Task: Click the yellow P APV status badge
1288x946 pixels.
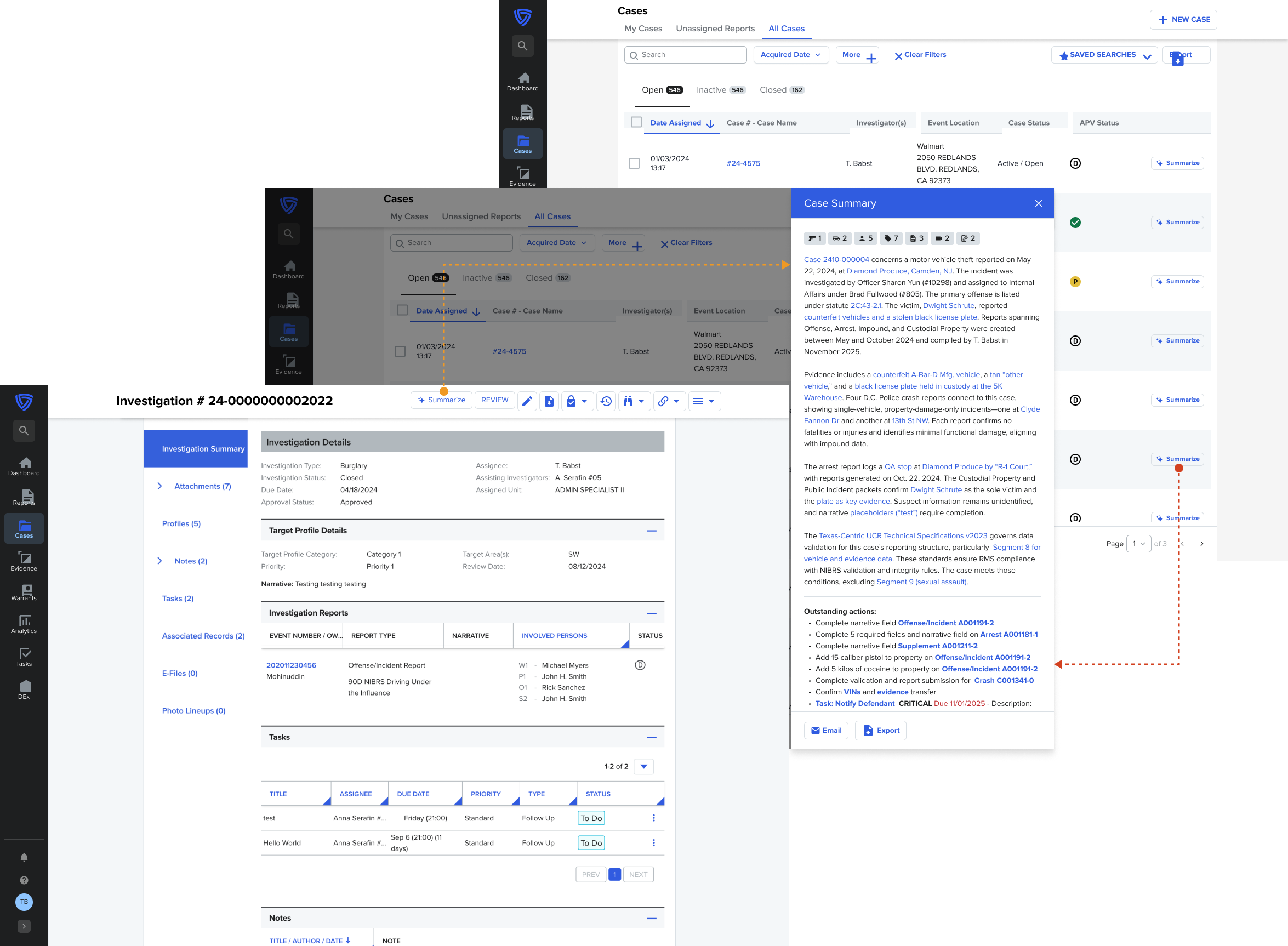Action: point(1075,282)
